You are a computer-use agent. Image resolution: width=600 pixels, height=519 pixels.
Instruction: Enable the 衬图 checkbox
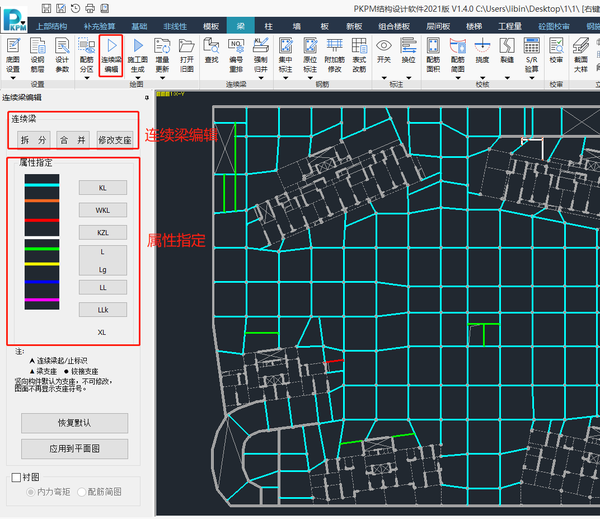click(15, 477)
